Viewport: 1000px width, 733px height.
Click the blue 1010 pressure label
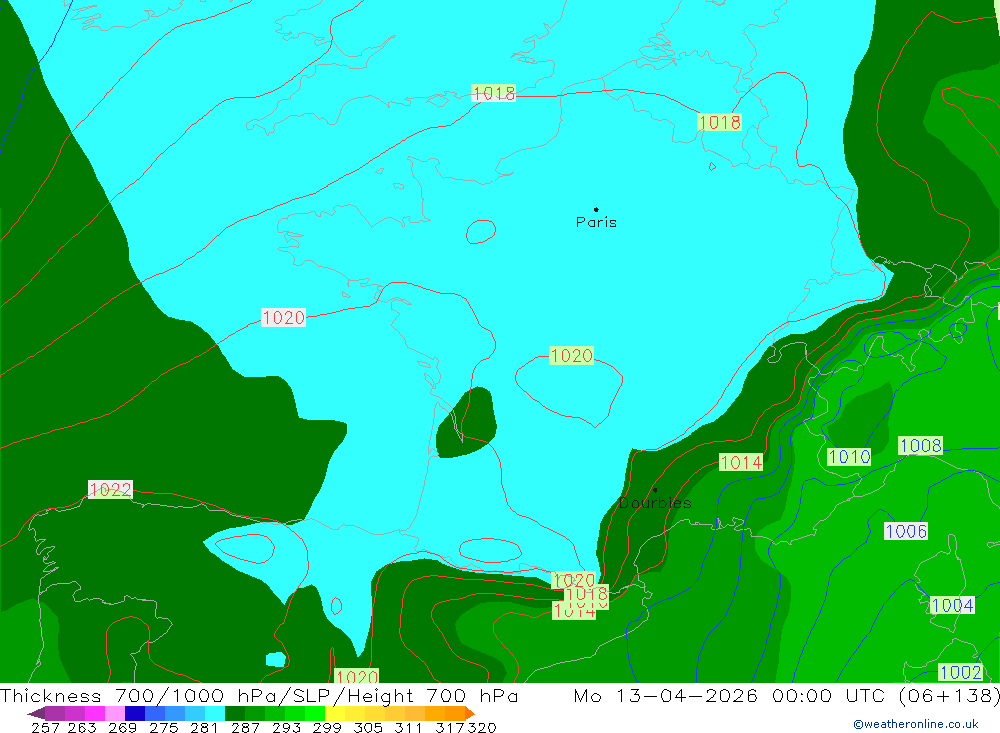coord(849,457)
